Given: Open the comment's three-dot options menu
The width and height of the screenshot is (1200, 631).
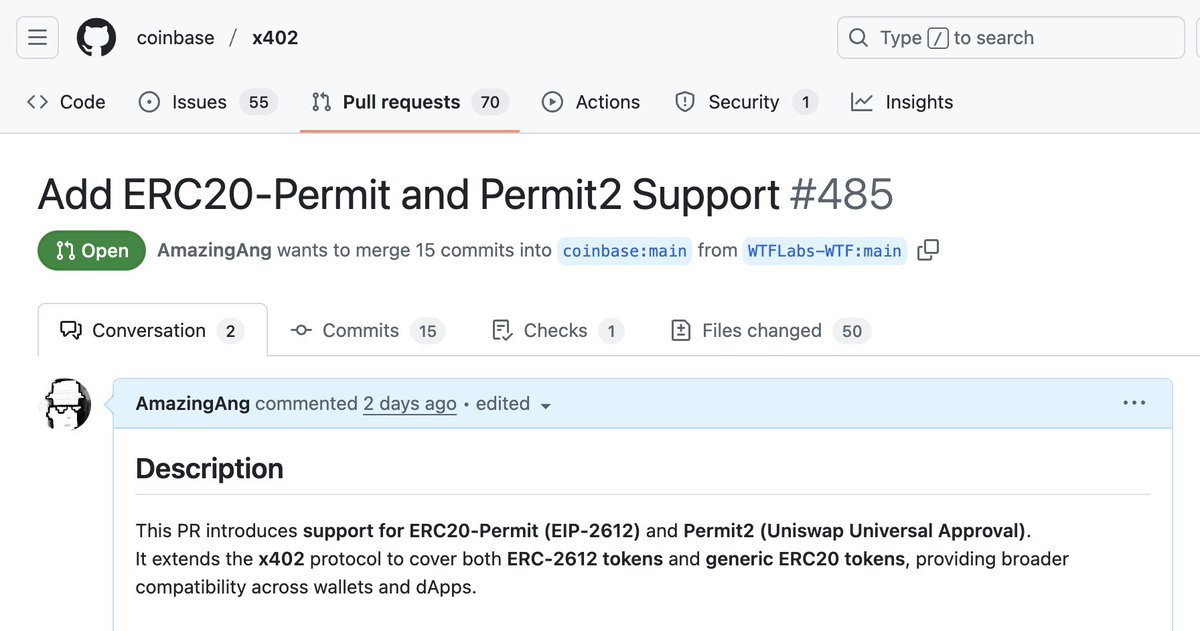Looking at the screenshot, I should pos(1134,403).
